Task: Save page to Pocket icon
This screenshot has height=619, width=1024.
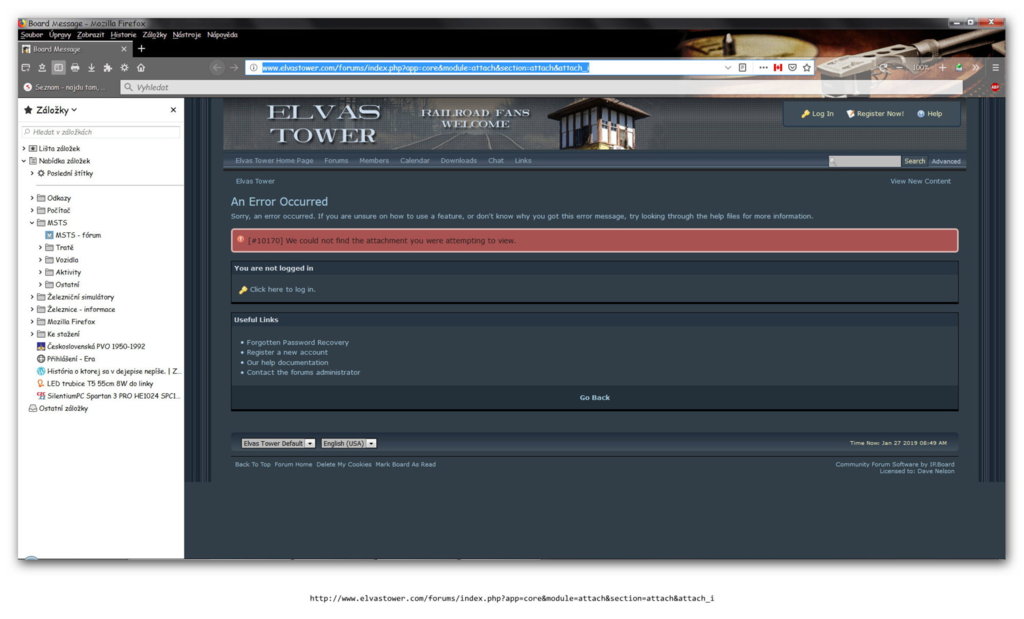Action: [x=792, y=68]
